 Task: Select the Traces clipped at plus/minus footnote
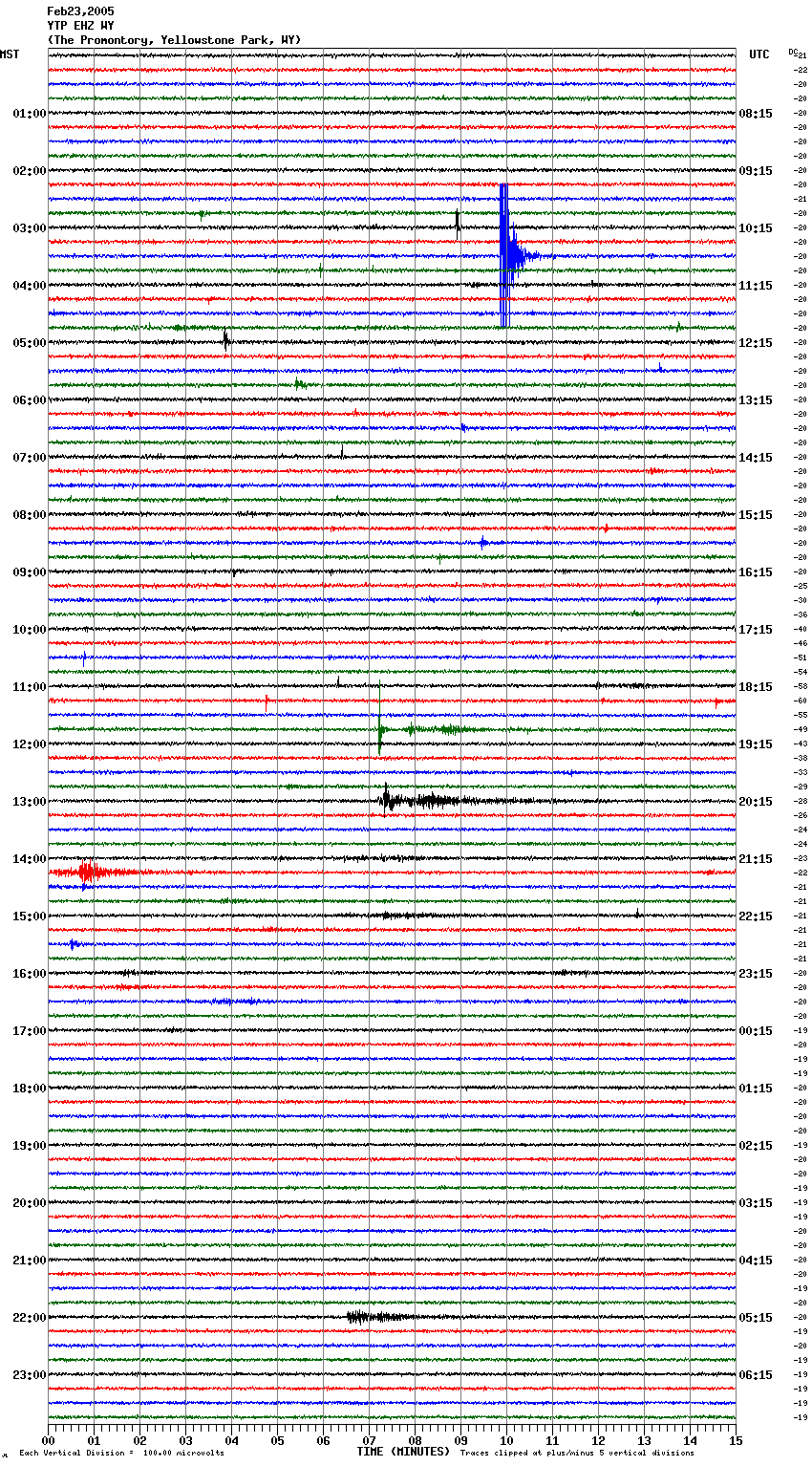[577, 1453]
